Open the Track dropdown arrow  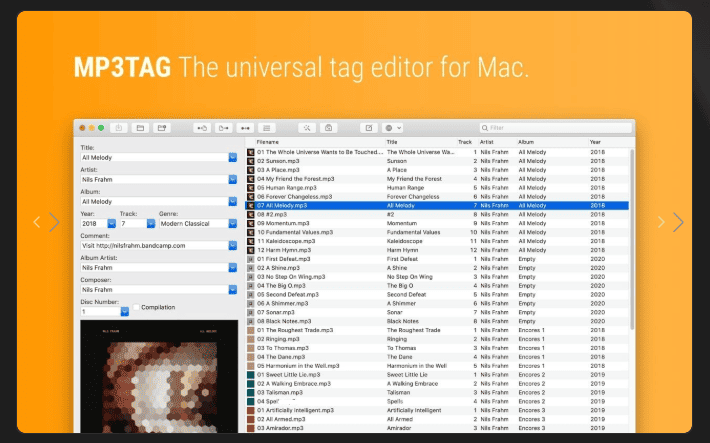coord(151,224)
